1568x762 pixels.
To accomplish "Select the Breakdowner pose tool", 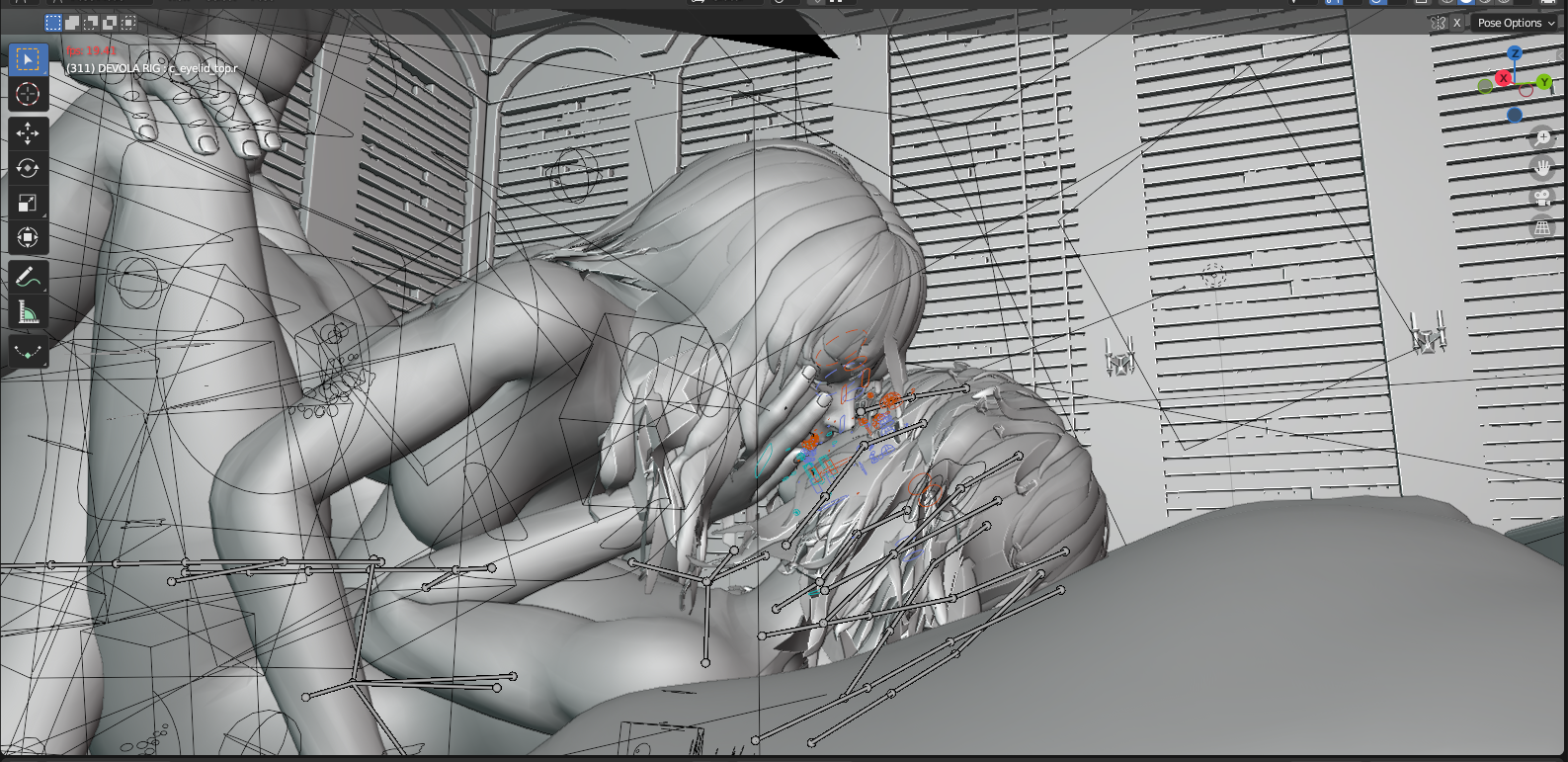I will click(28, 352).
